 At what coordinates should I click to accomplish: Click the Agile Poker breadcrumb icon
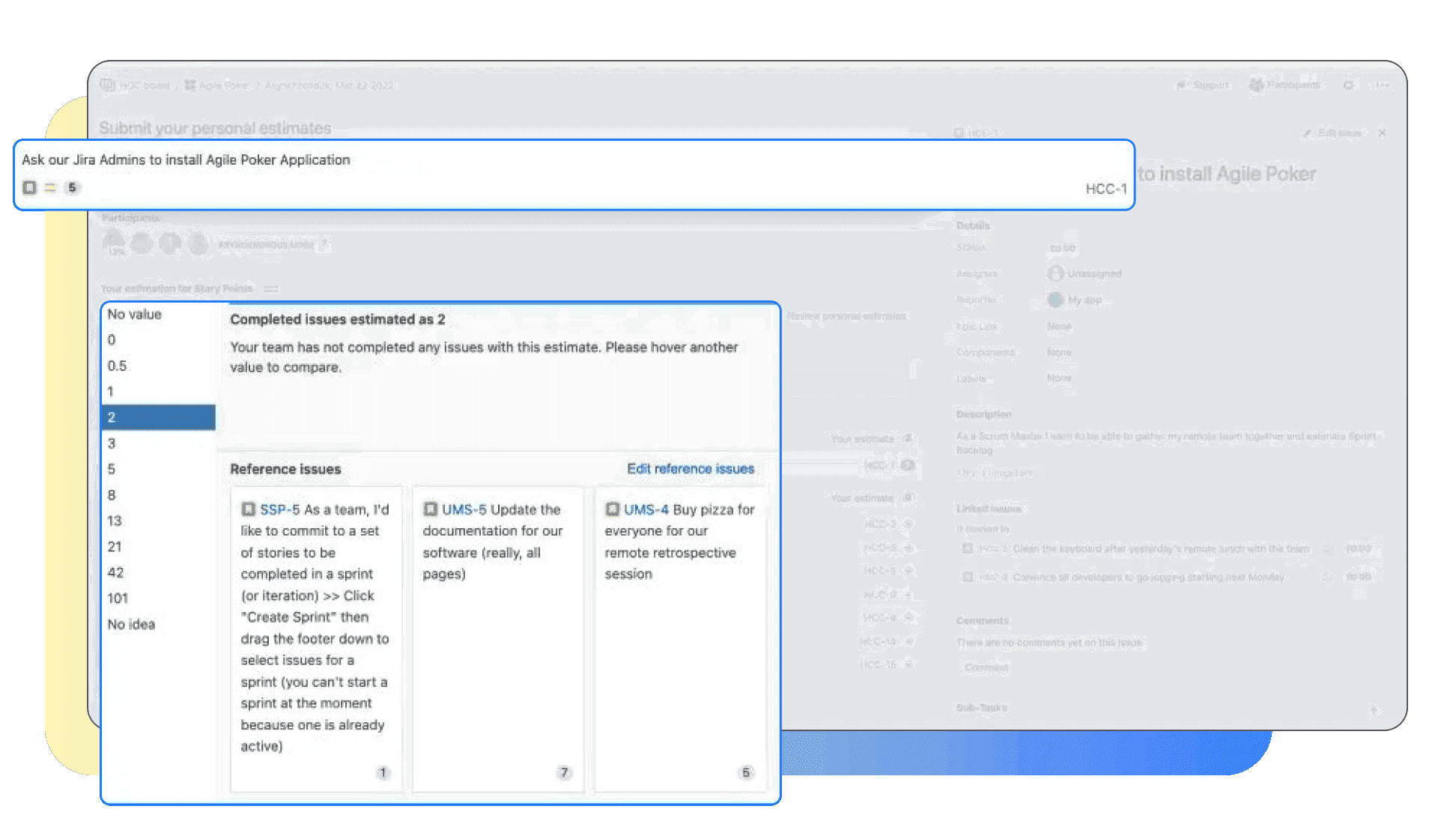pyautogui.click(x=190, y=85)
